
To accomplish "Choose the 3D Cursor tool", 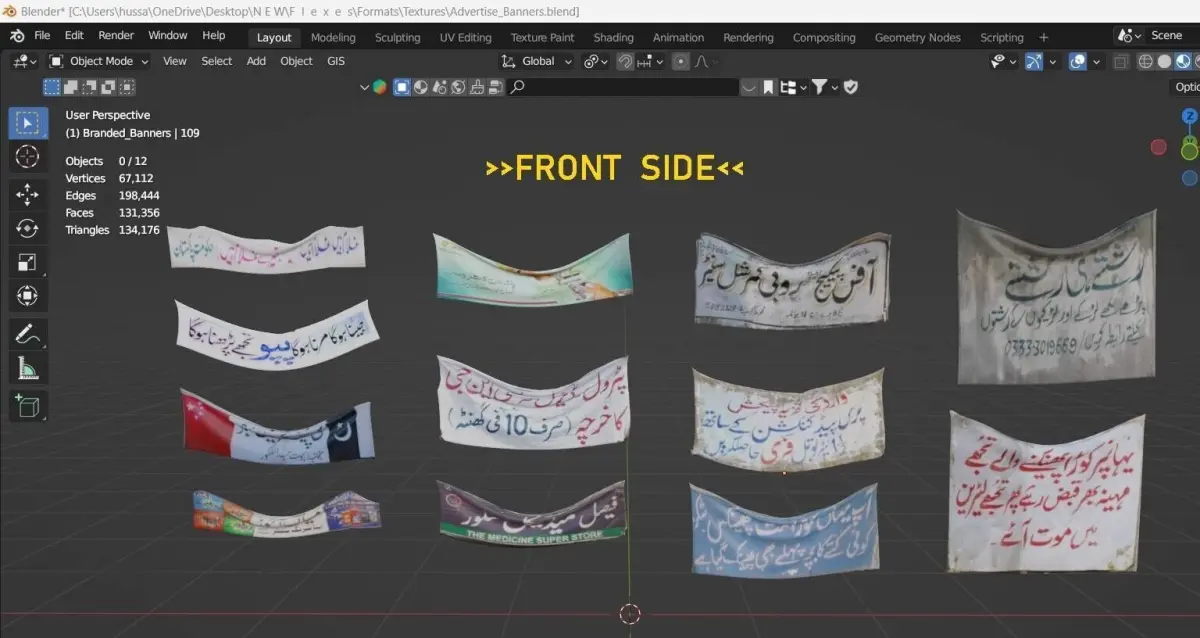I will pyautogui.click(x=28, y=157).
